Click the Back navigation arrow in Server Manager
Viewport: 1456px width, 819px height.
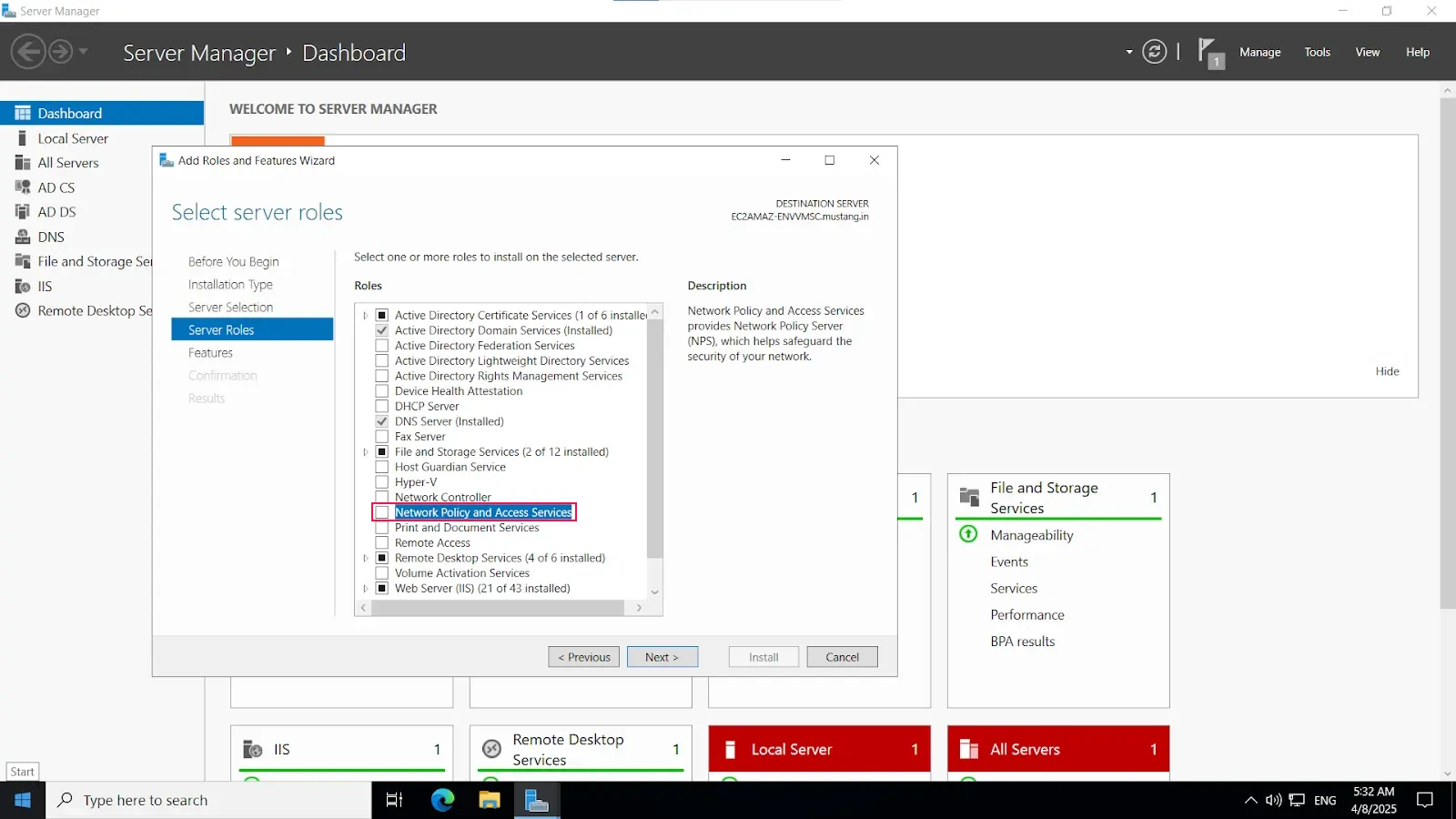coord(28,52)
